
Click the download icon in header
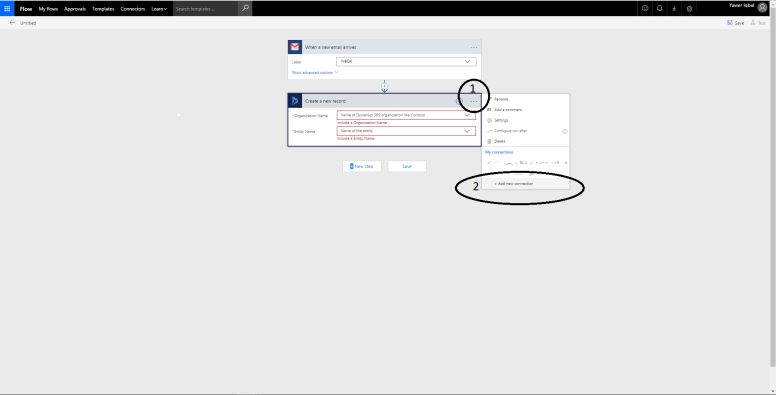[x=675, y=8]
